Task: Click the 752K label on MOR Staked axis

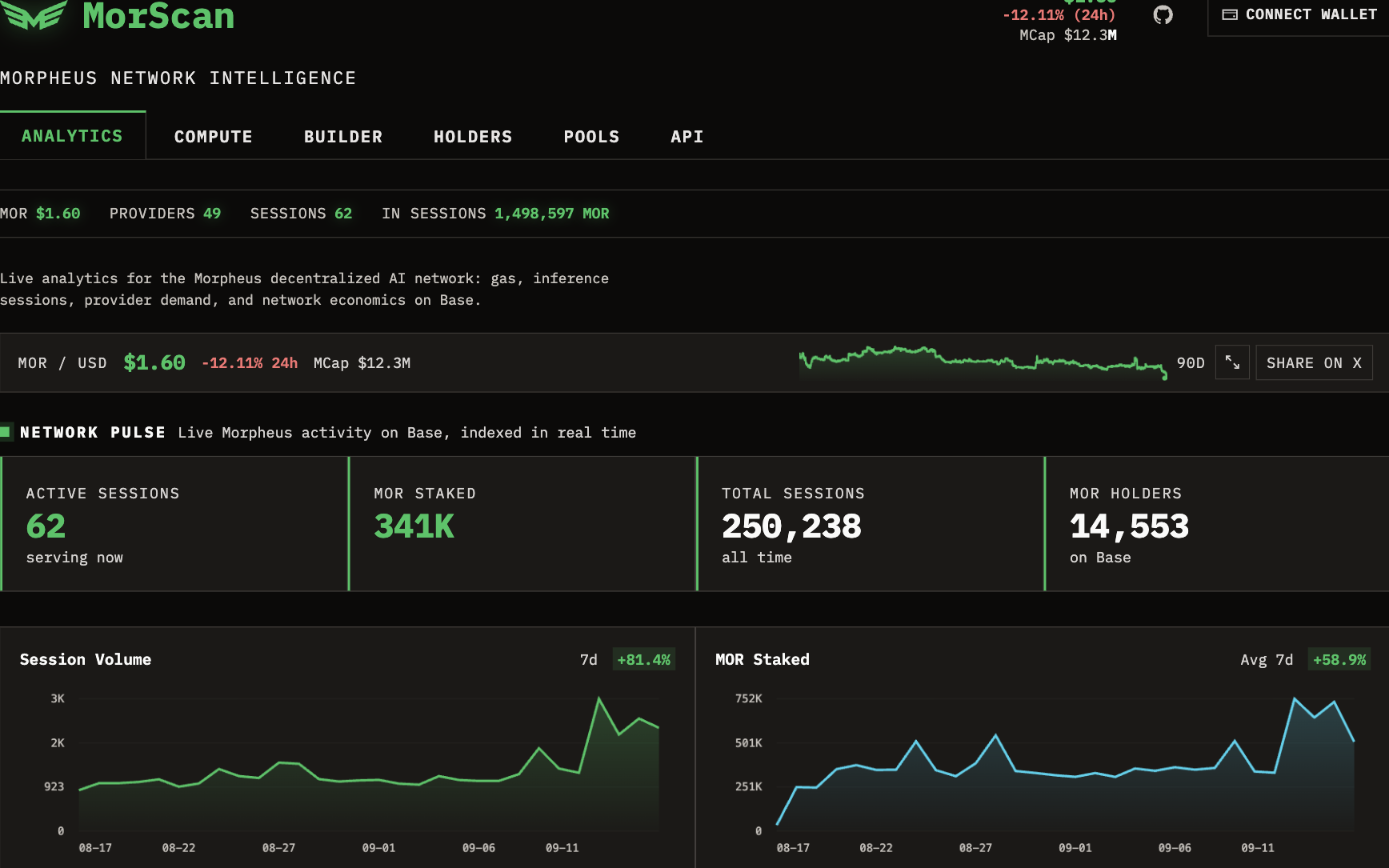Action: tap(749, 698)
